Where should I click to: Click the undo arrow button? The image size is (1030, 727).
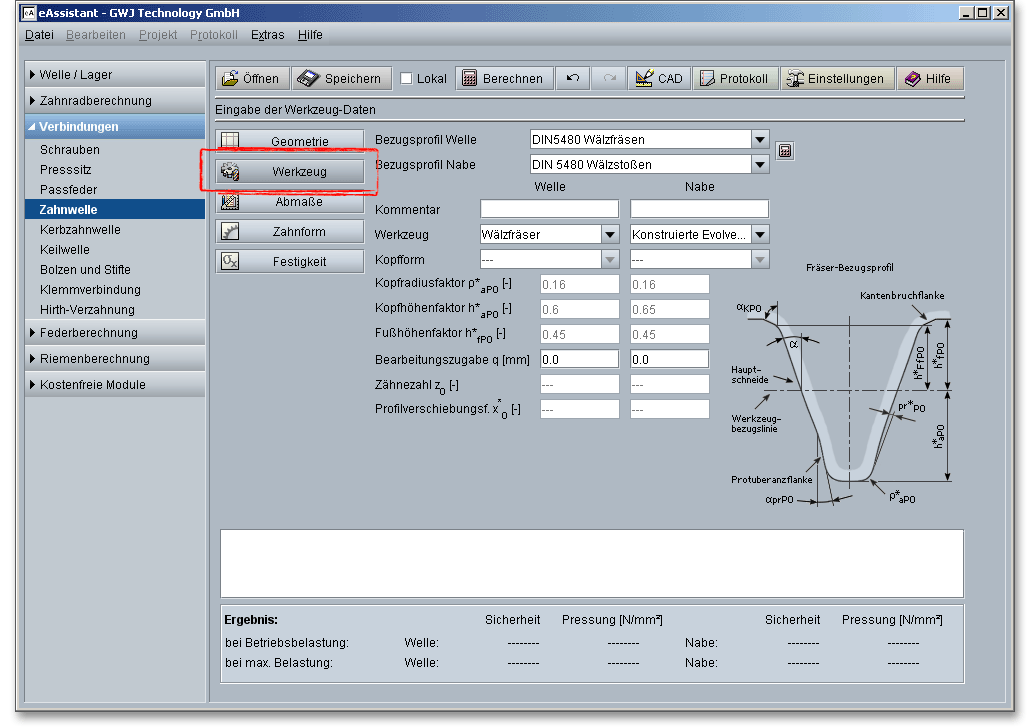(572, 79)
